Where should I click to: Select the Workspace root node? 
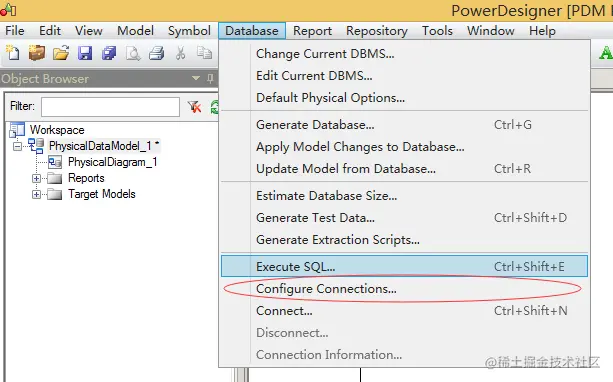click(x=57, y=130)
